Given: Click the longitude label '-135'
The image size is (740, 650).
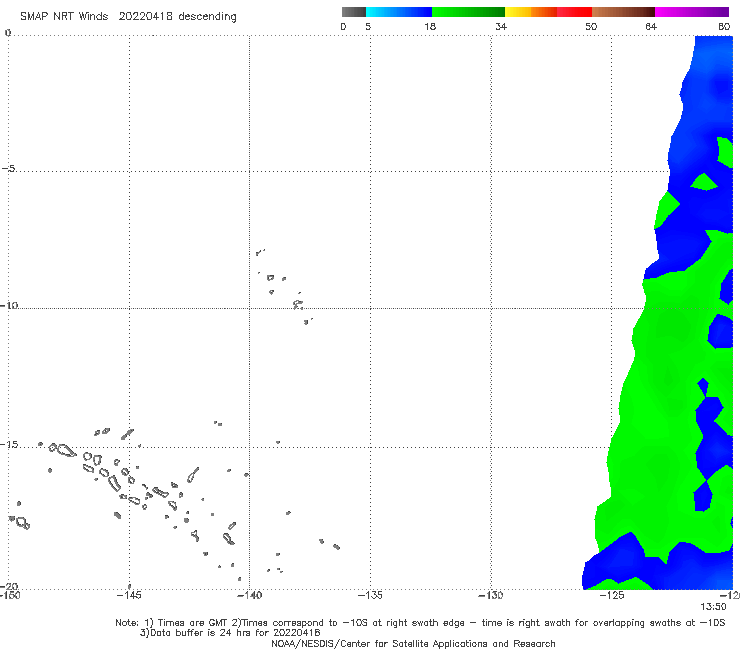Looking at the screenshot, I should click(370, 595).
